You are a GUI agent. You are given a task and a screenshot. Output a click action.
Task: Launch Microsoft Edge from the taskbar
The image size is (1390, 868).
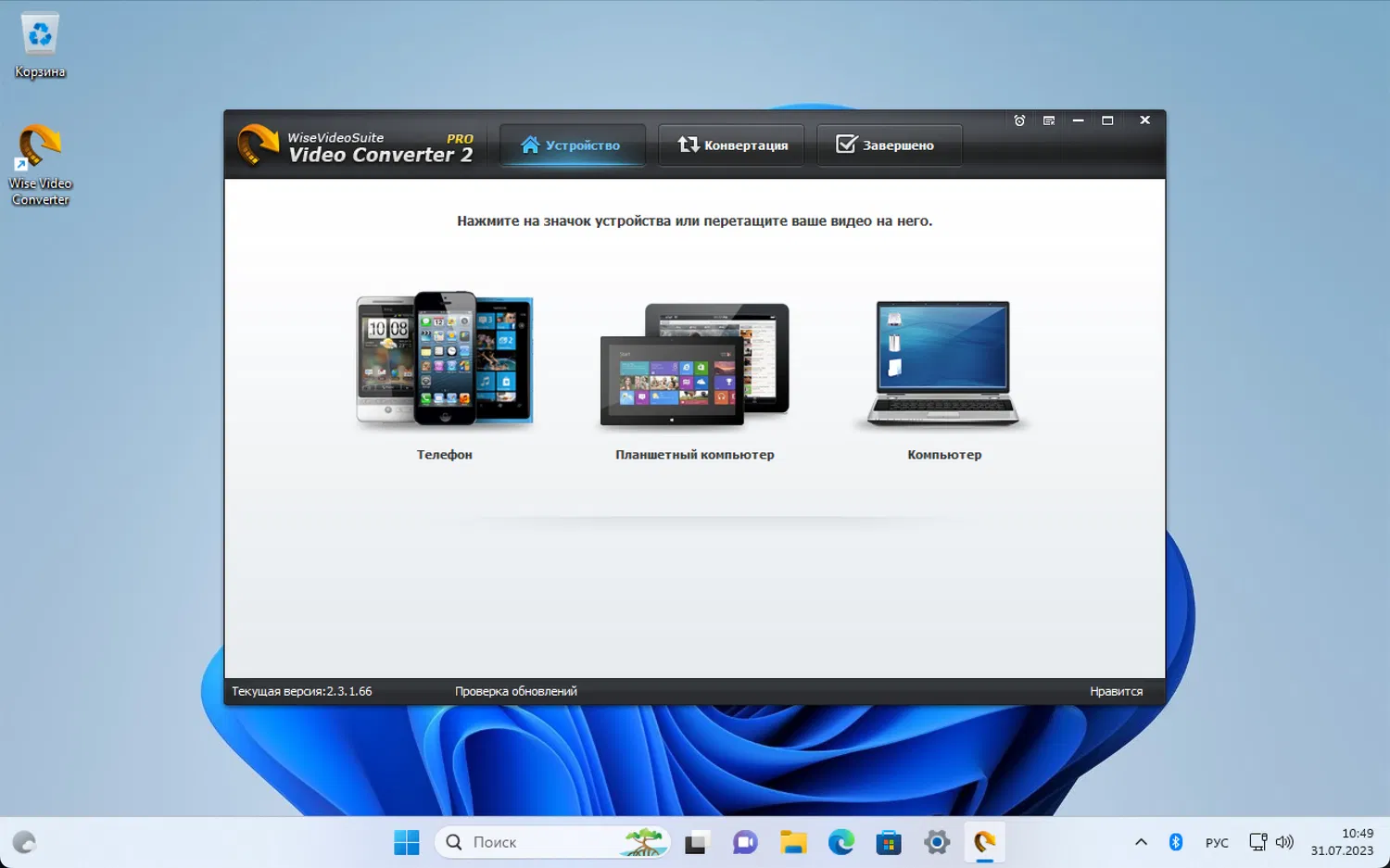pyautogui.click(x=840, y=842)
